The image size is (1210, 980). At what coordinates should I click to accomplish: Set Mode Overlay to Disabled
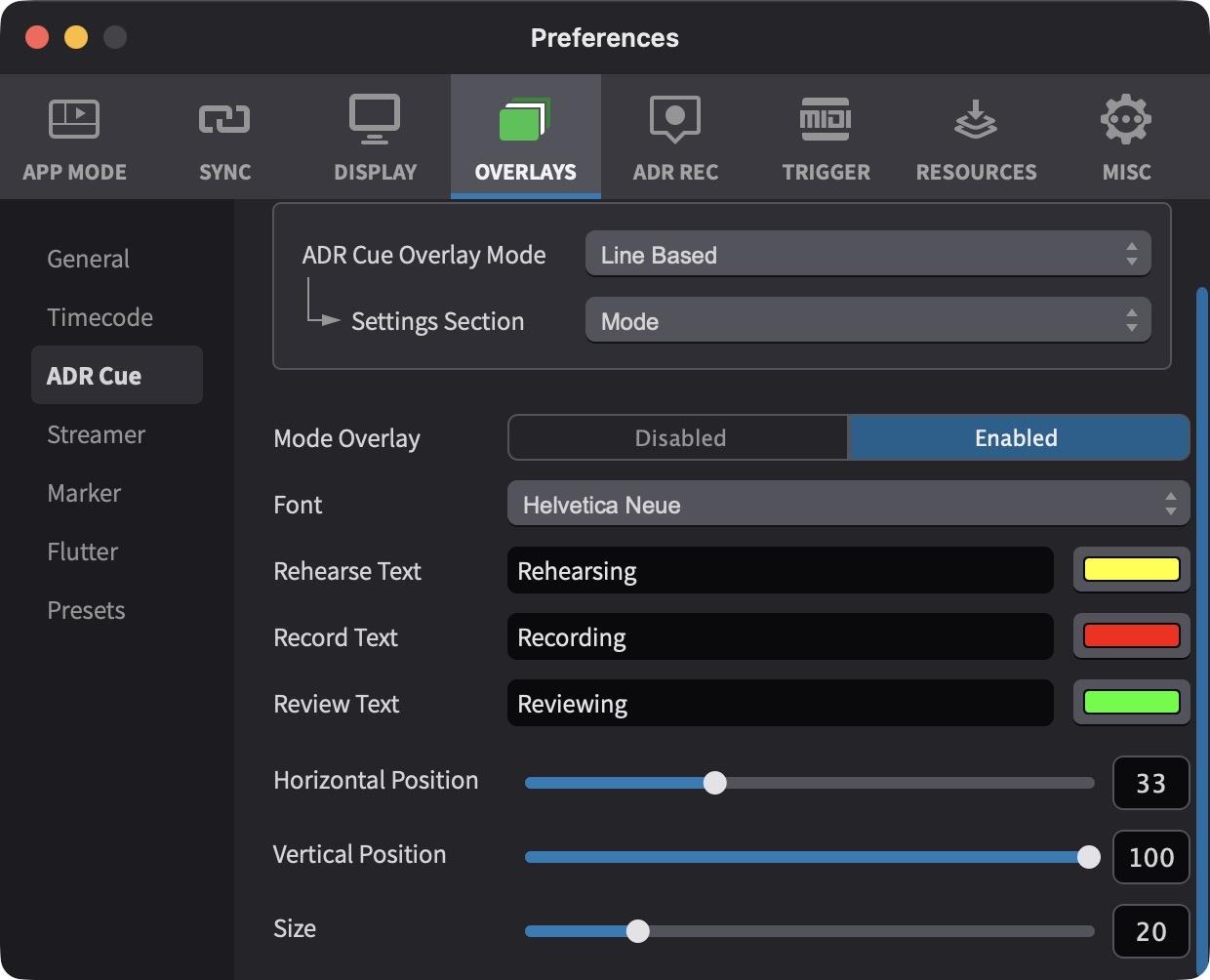click(679, 437)
